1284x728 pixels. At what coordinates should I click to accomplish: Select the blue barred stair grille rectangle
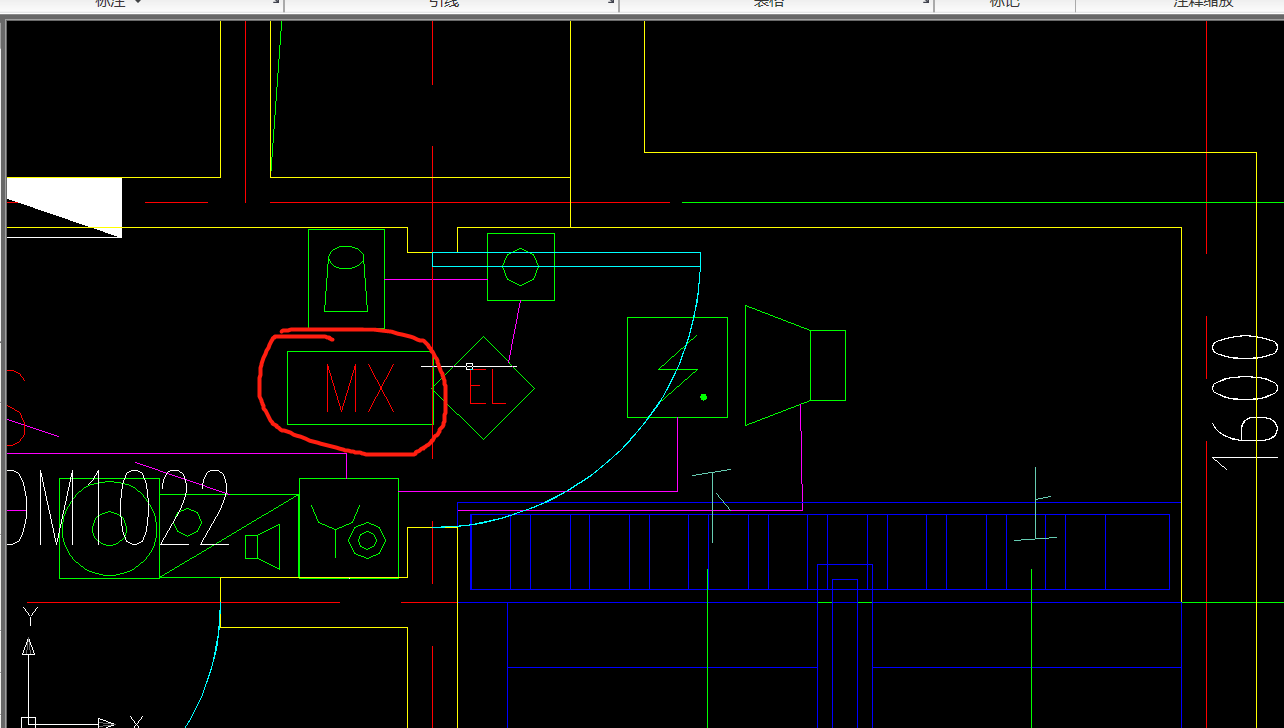pyautogui.click(x=820, y=552)
